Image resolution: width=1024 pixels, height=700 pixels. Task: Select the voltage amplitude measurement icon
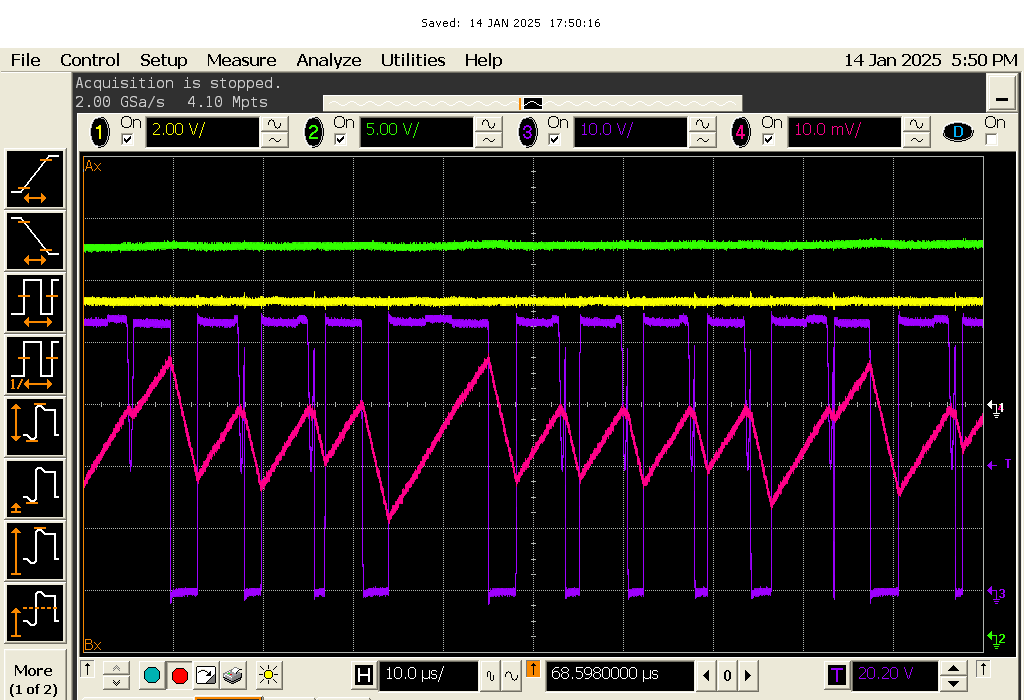coord(35,551)
